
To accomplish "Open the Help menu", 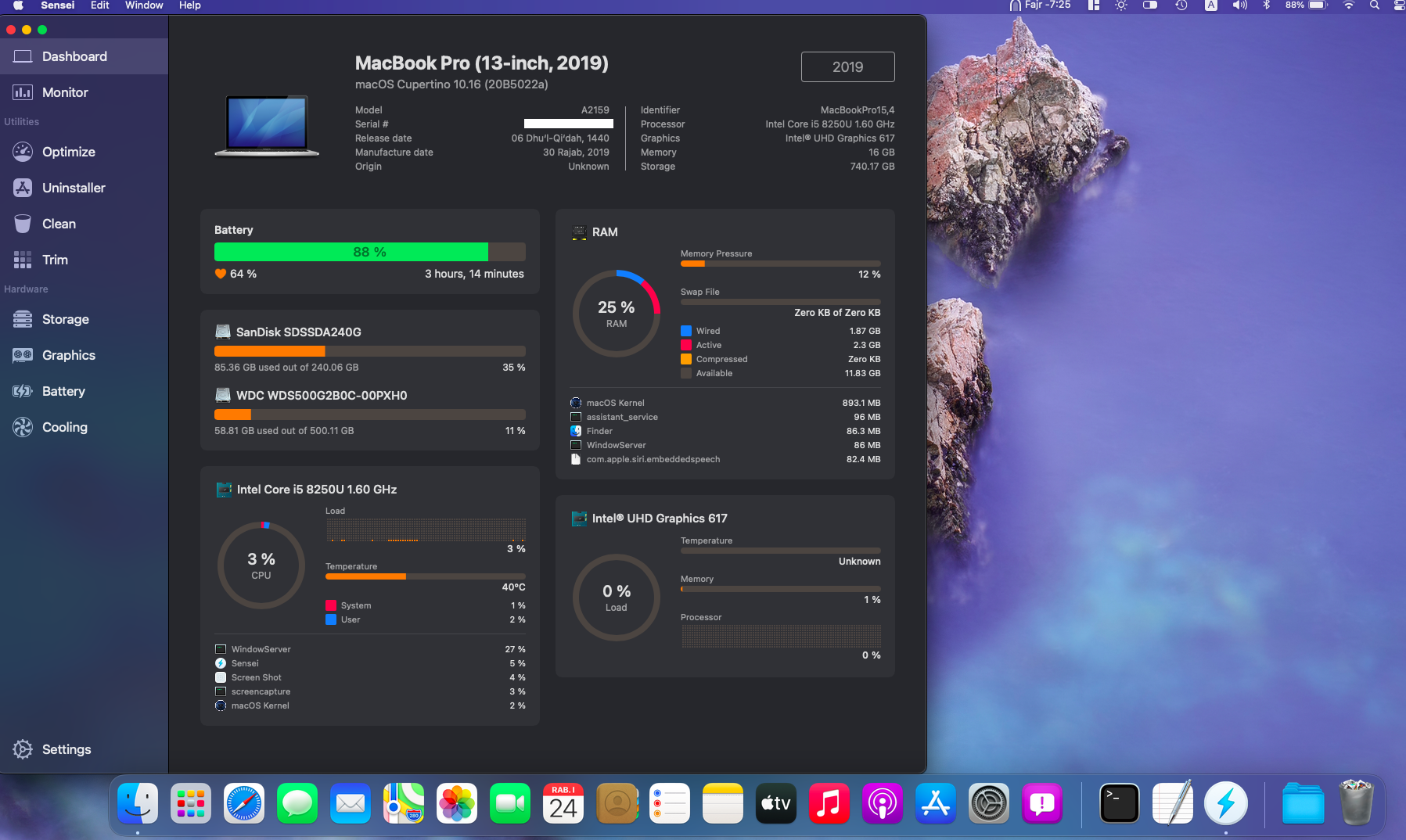I will click(190, 5).
